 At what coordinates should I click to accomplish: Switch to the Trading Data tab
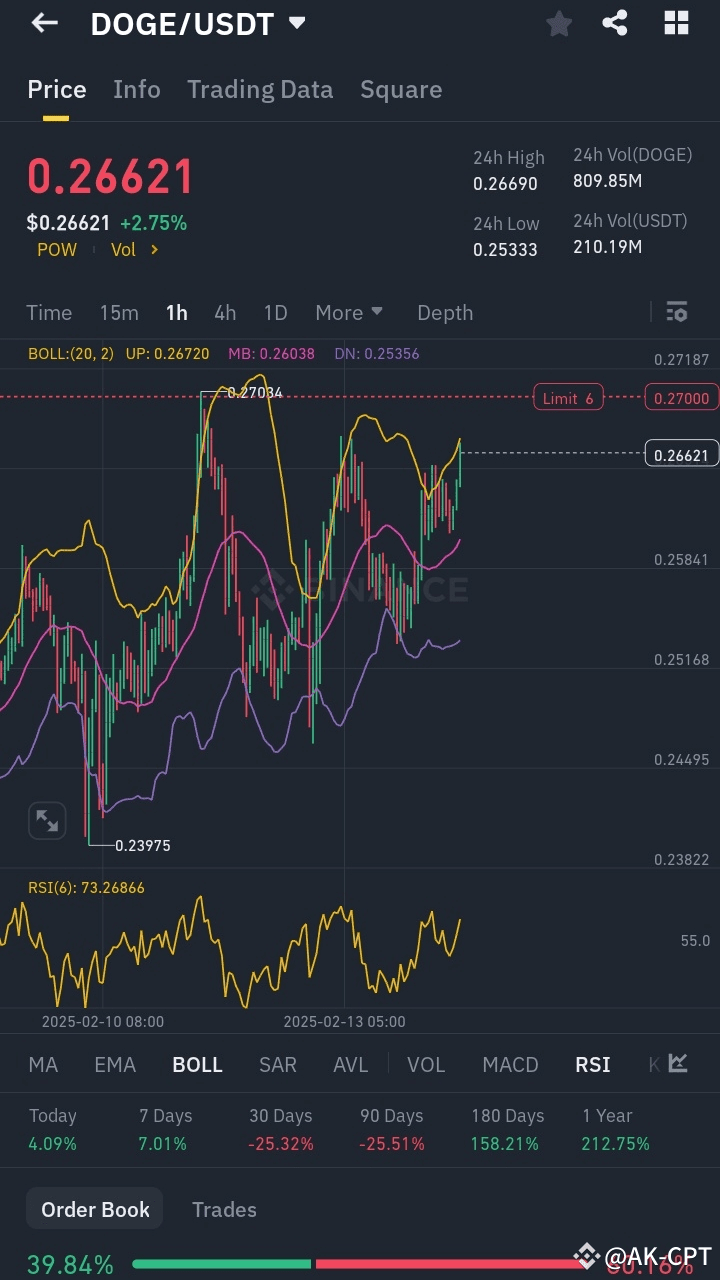pos(260,89)
